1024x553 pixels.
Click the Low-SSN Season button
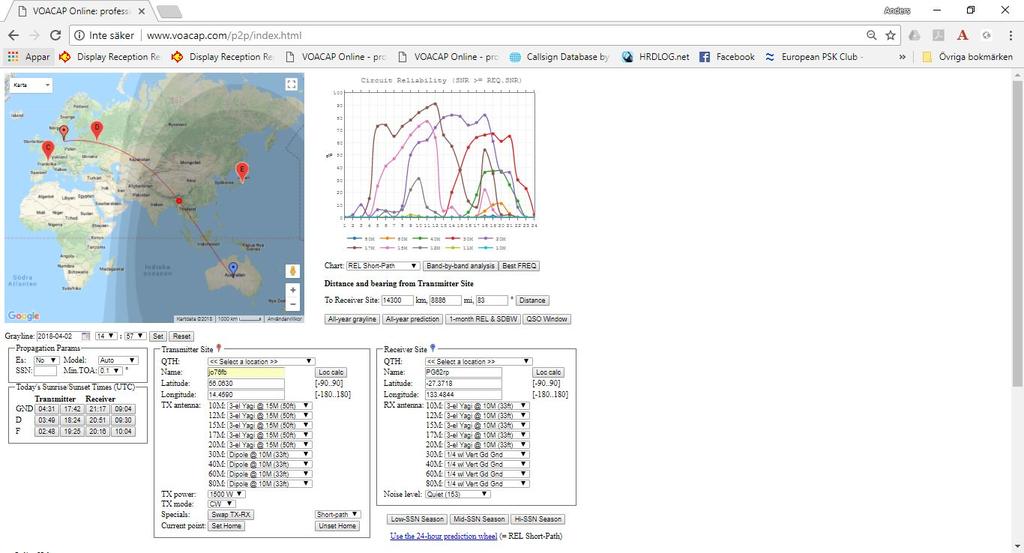[417, 519]
